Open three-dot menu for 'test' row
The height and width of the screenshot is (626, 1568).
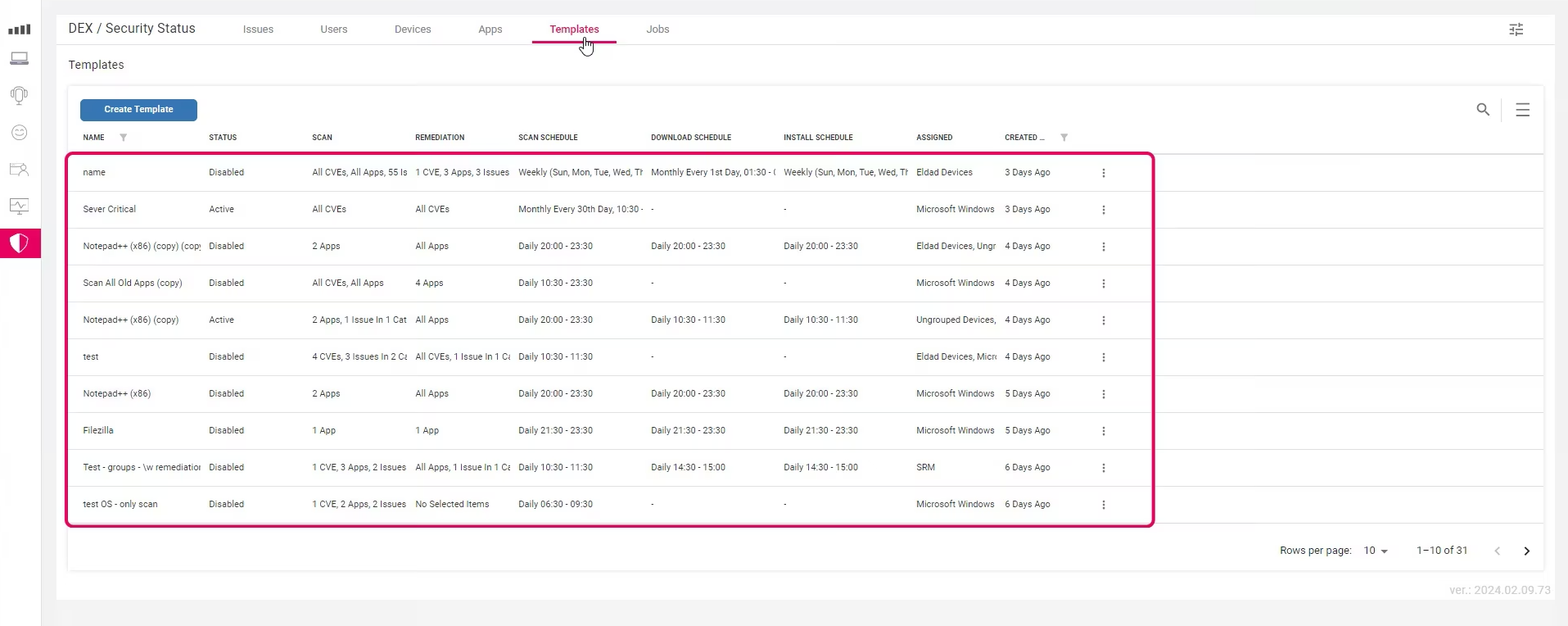(1104, 357)
